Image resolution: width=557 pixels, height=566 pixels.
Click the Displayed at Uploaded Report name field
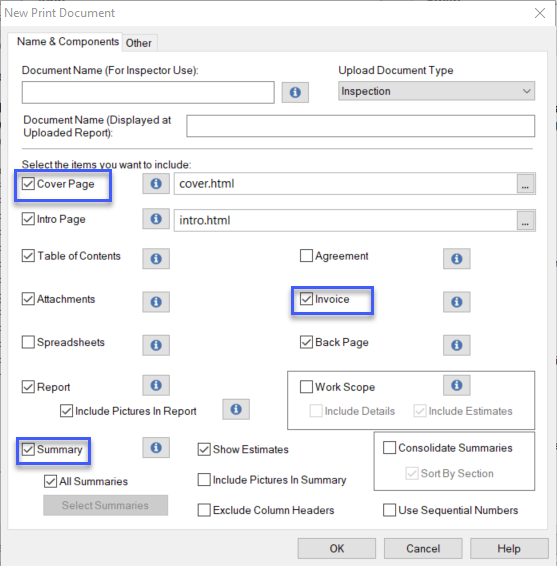point(361,126)
